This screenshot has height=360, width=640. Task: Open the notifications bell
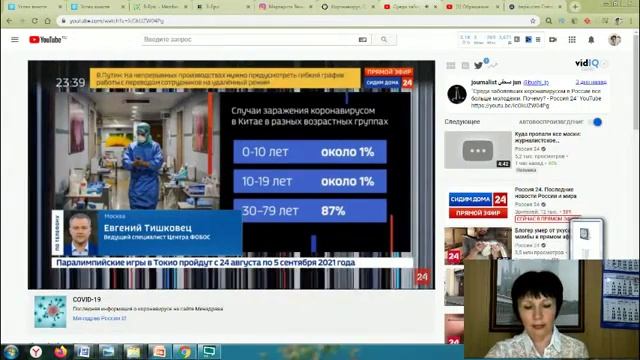coord(591,40)
